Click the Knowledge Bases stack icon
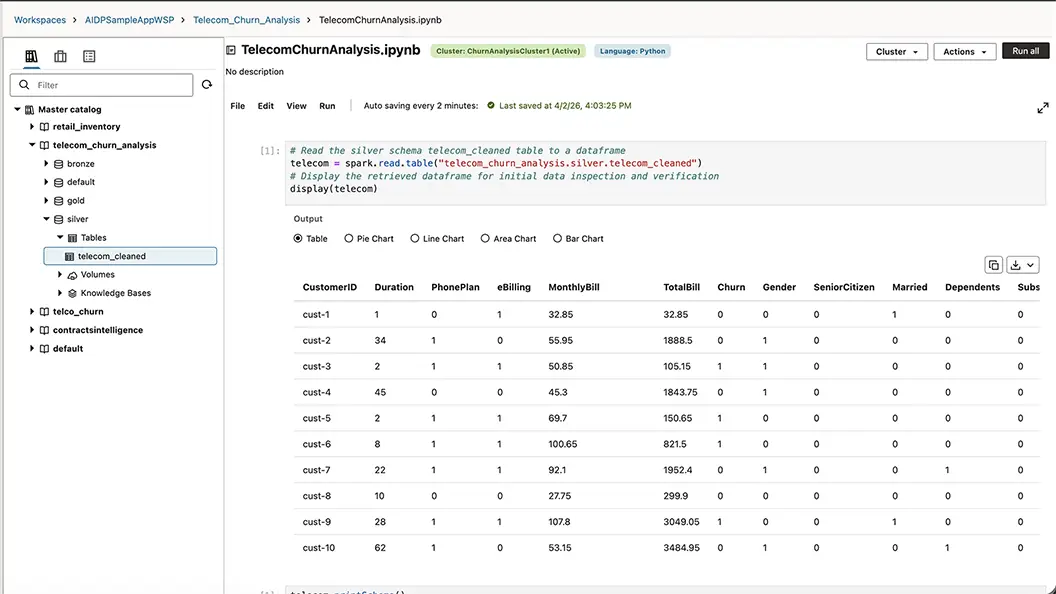Image resolution: width=1056 pixels, height=594 pixels. click(x=72, y=293)
